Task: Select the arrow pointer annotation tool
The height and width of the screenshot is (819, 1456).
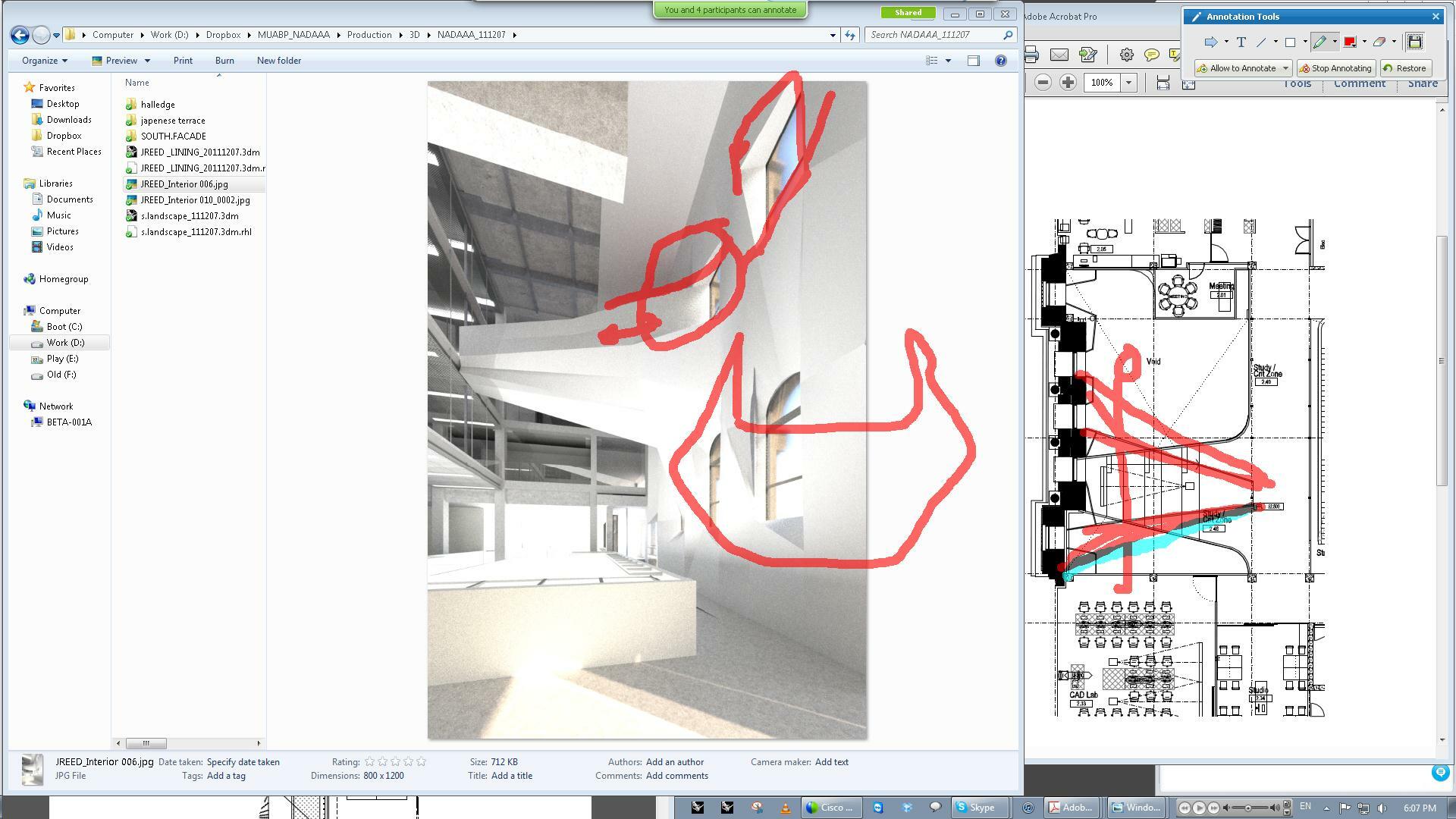Action: 1210,42
